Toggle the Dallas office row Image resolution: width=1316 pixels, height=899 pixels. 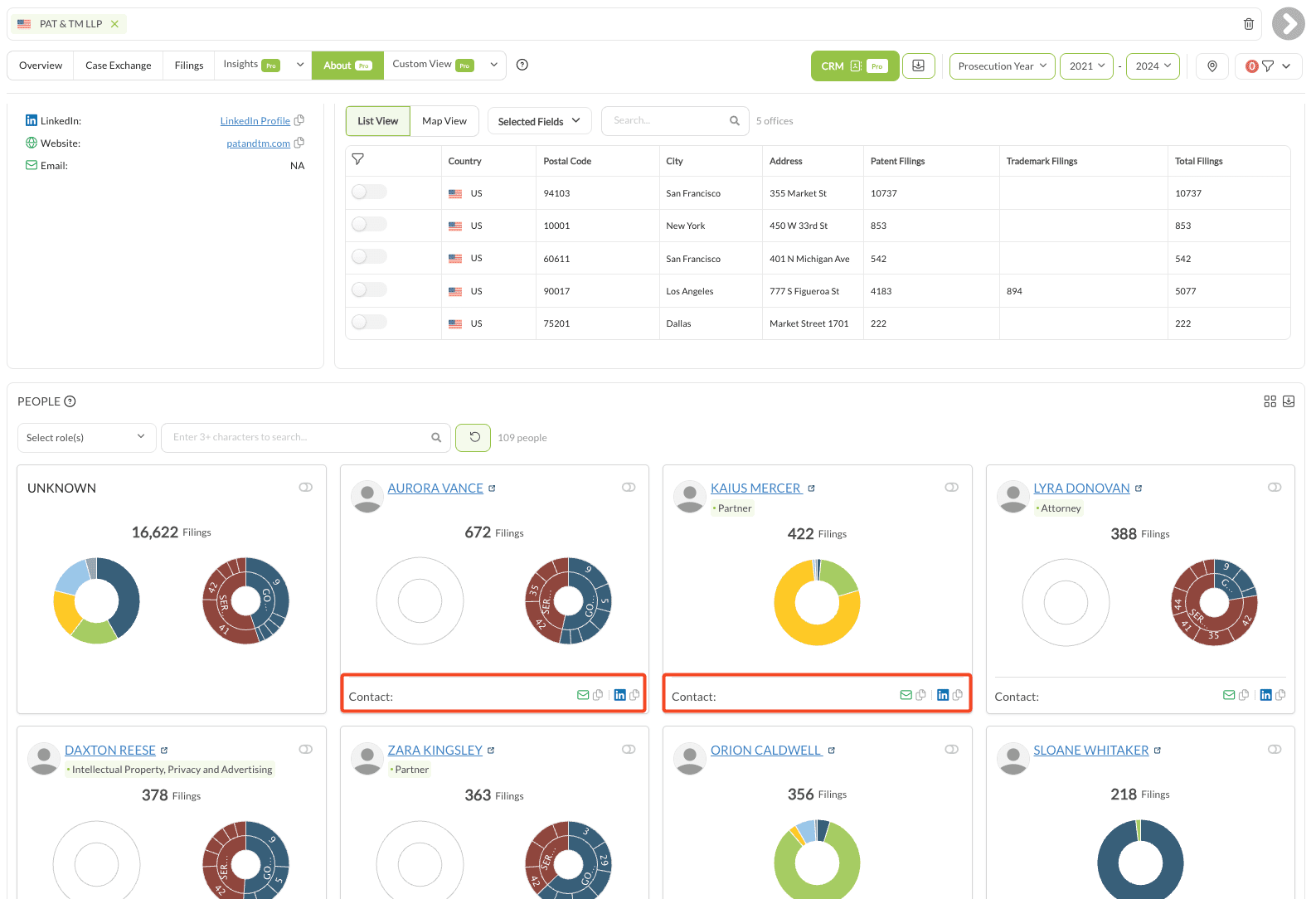point(369,323)
